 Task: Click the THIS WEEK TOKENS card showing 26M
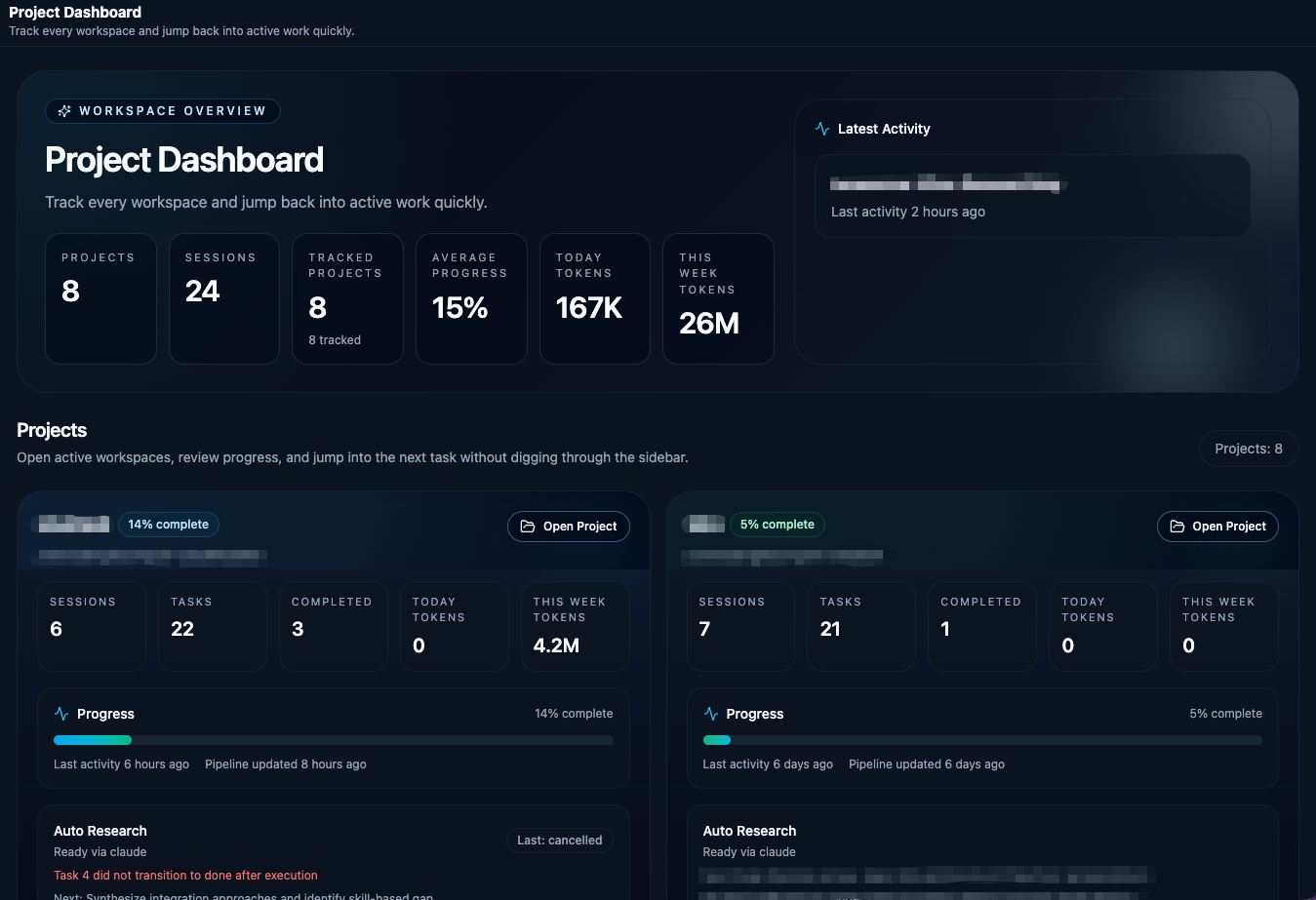click(x=718, y=297)
